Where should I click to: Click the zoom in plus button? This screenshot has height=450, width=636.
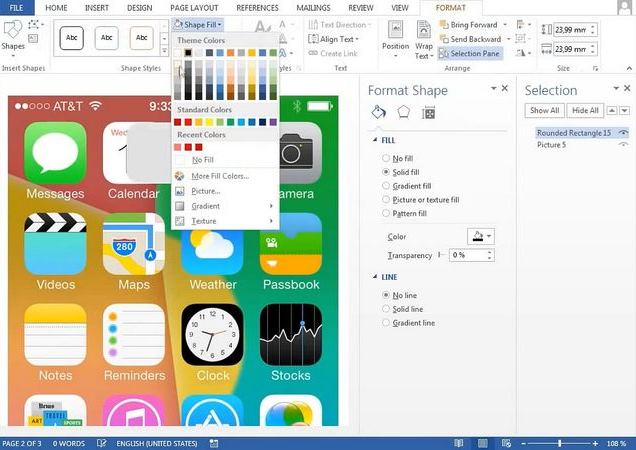click(x=595, y=444)
